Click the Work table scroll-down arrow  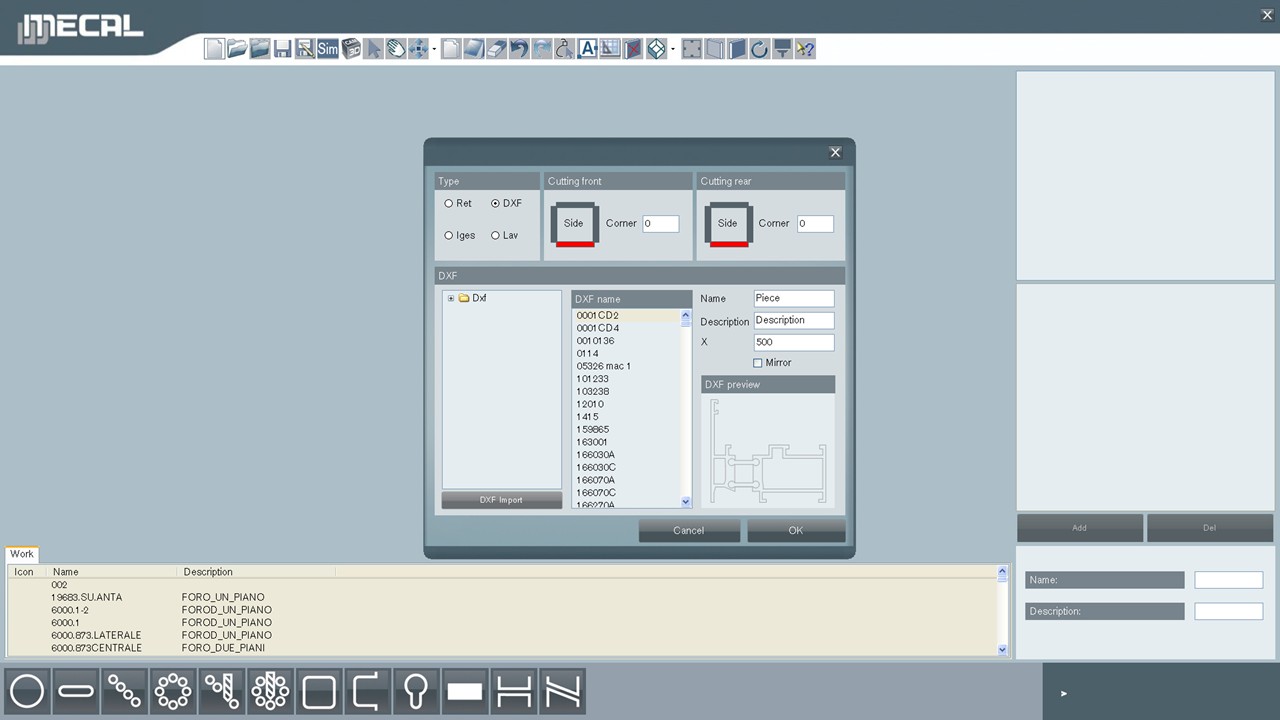1003,650
